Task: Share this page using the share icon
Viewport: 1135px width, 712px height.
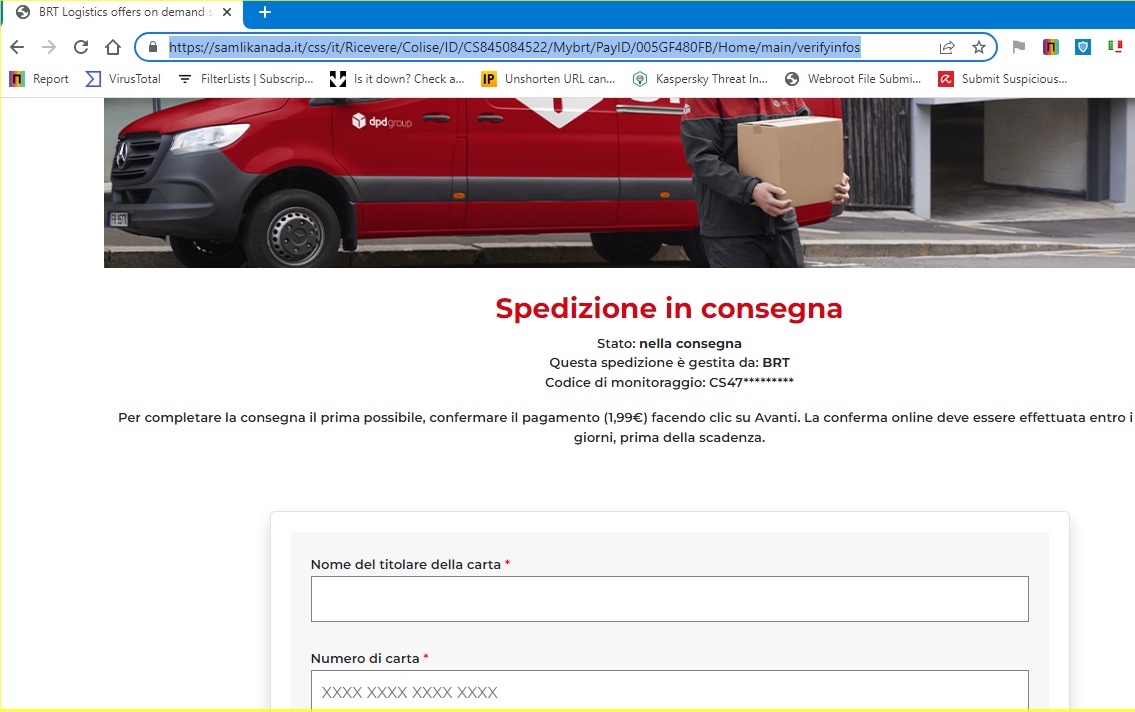Action: click(947, 48)
